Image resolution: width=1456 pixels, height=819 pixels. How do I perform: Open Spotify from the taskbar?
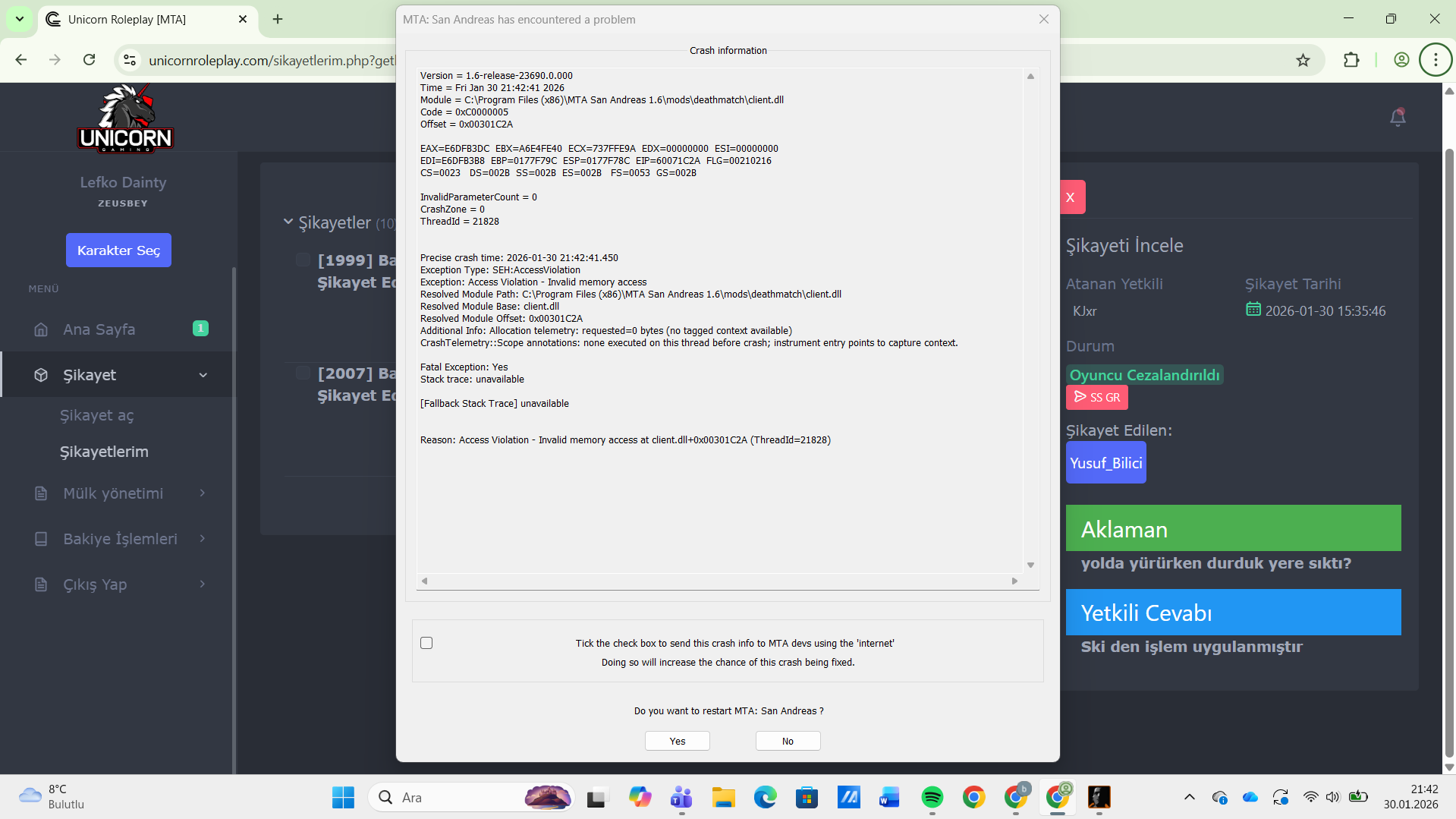932,797
